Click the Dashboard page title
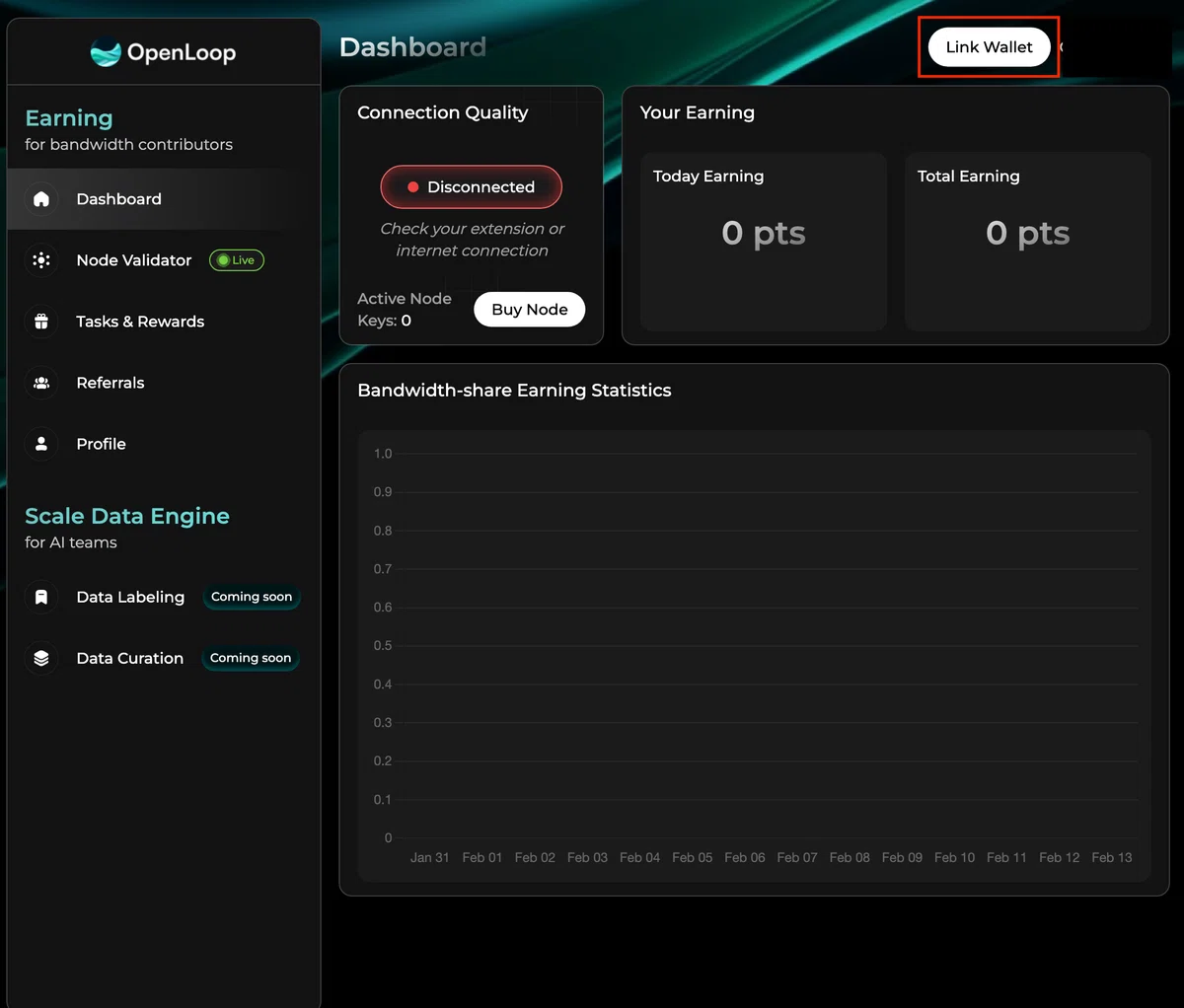 coord(412,47)
